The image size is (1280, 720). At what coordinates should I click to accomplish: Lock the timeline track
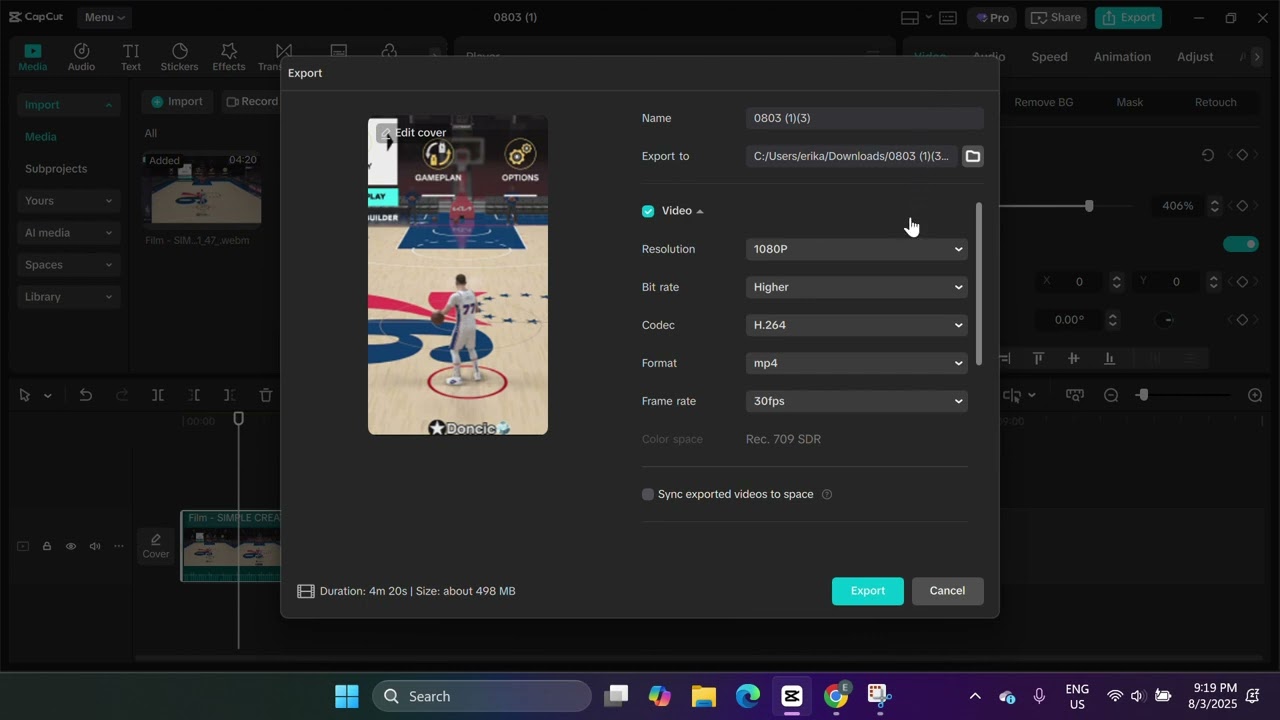47,546
